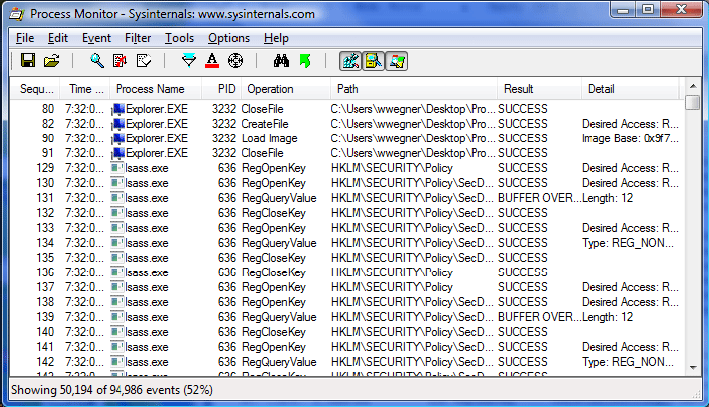Open the Filter menu
Screen dimensions: 709x407
138,38
